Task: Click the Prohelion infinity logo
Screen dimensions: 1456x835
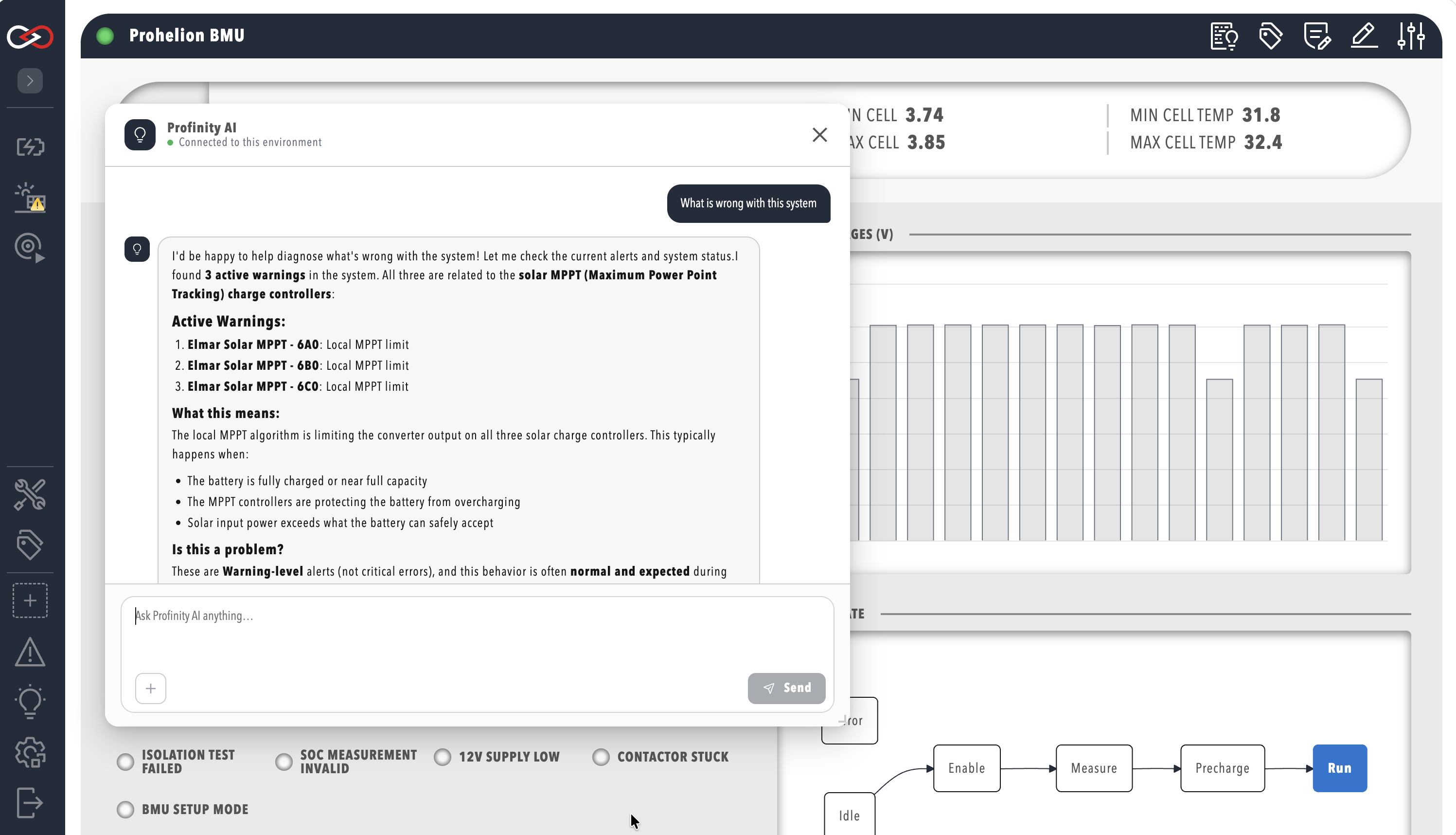Action: [30, 36]
